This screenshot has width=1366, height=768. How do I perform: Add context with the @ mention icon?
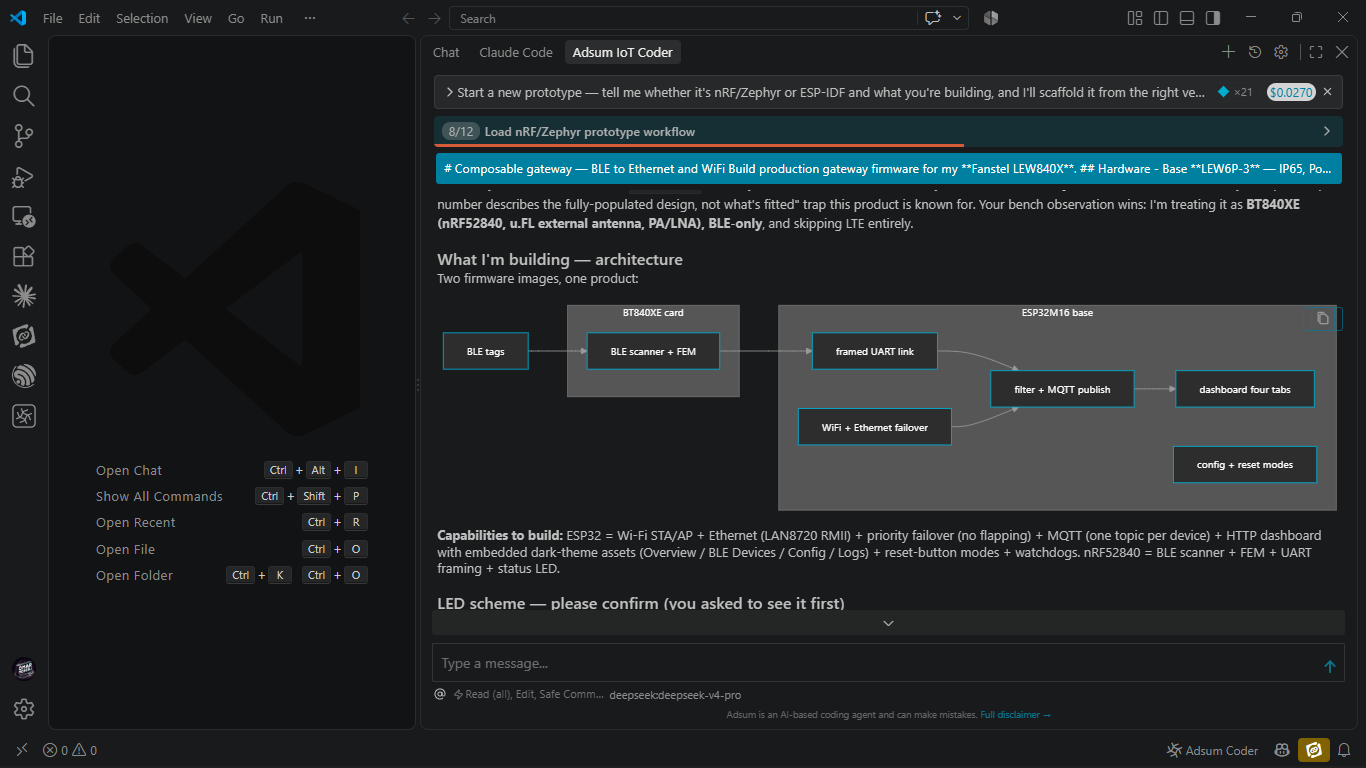click(440, 694)
